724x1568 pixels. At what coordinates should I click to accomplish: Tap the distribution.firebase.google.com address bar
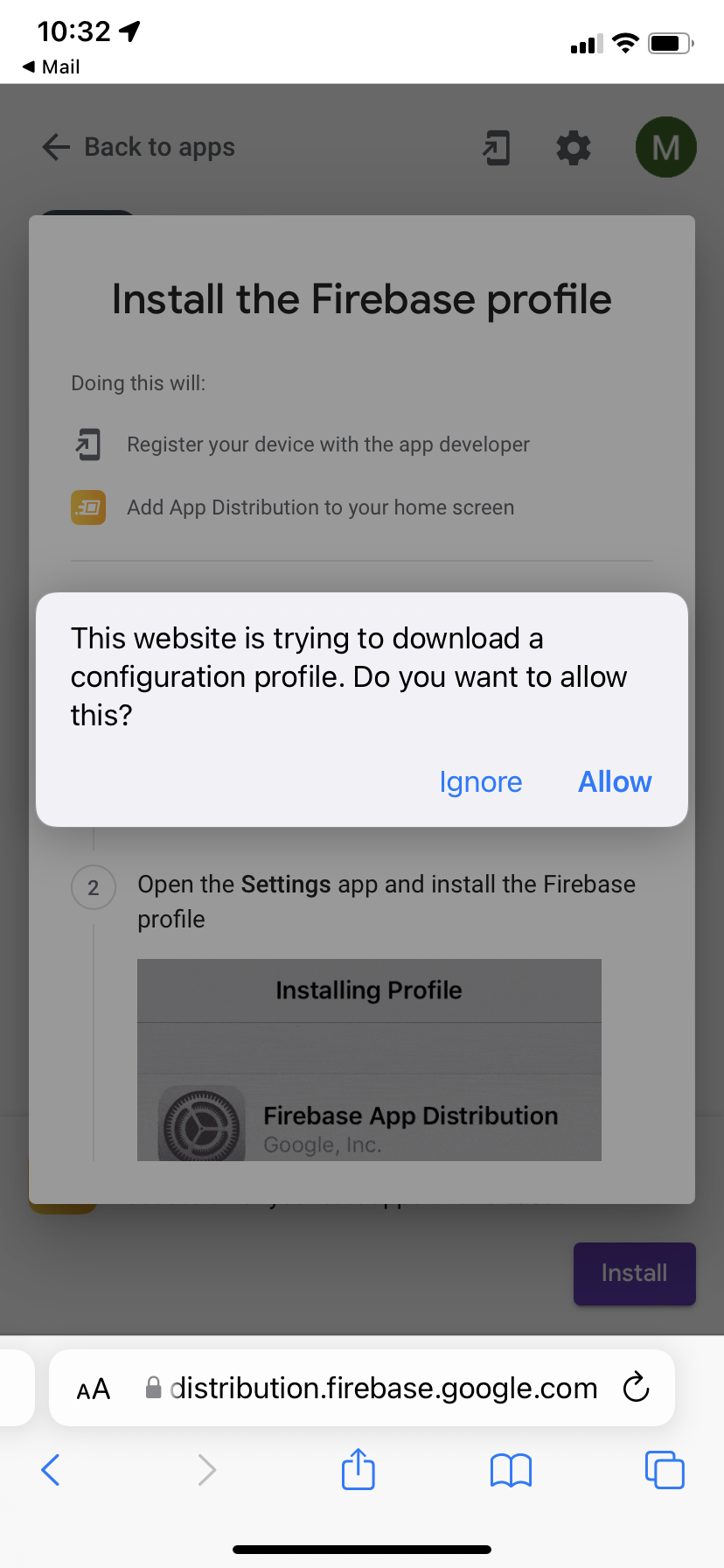pos(383,1388)
